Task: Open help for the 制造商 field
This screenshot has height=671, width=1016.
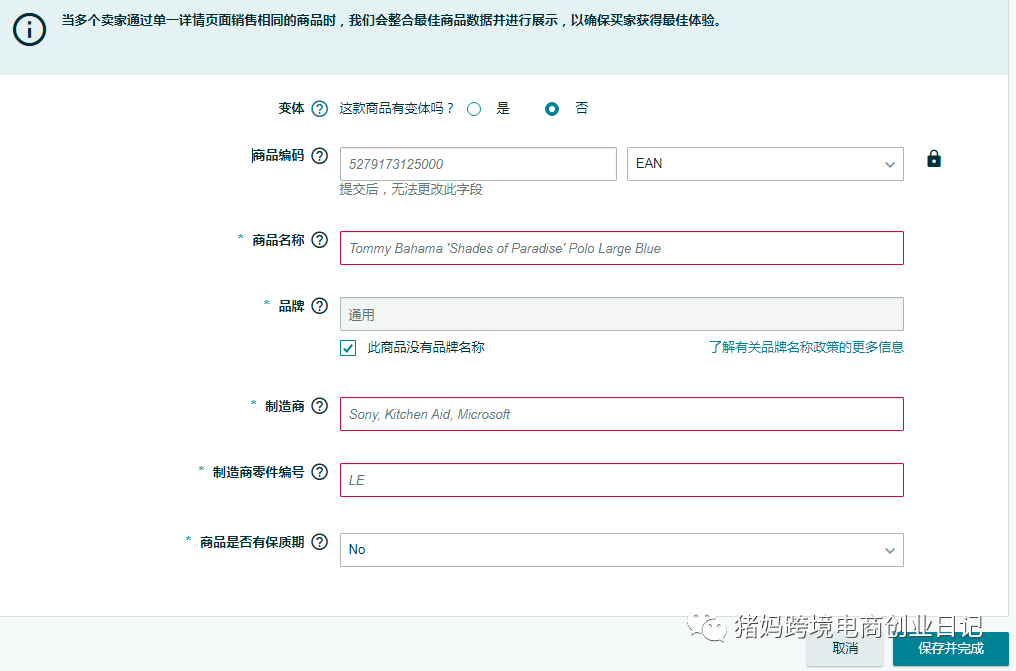Action: point(319,406)
